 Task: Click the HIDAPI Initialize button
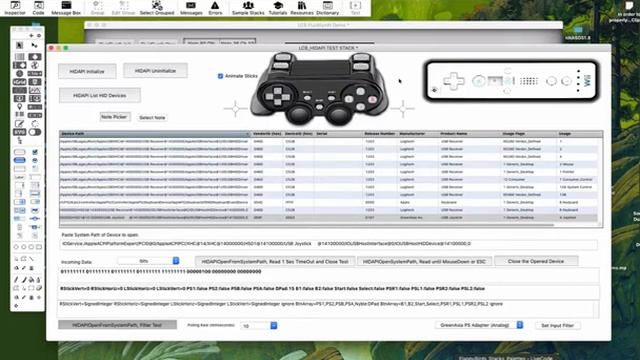(x=87, y=71)
